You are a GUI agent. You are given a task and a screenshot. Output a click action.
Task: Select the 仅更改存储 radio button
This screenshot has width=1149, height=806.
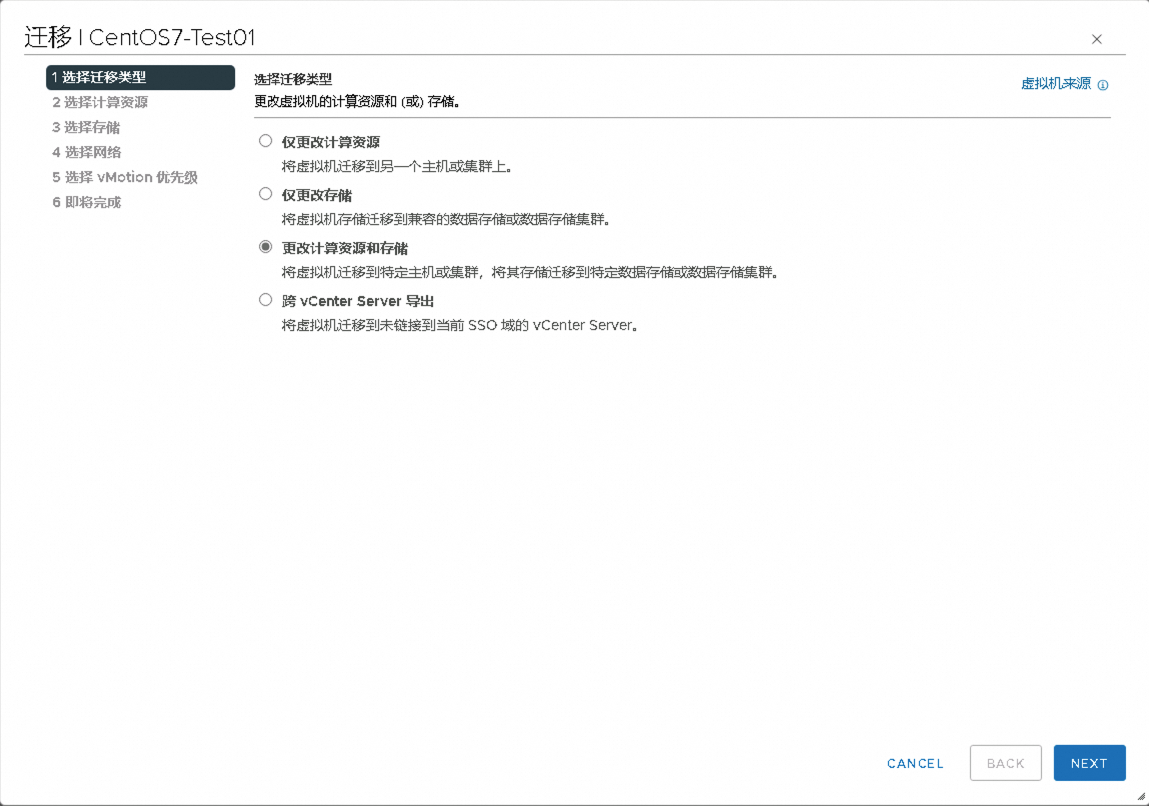265,194
